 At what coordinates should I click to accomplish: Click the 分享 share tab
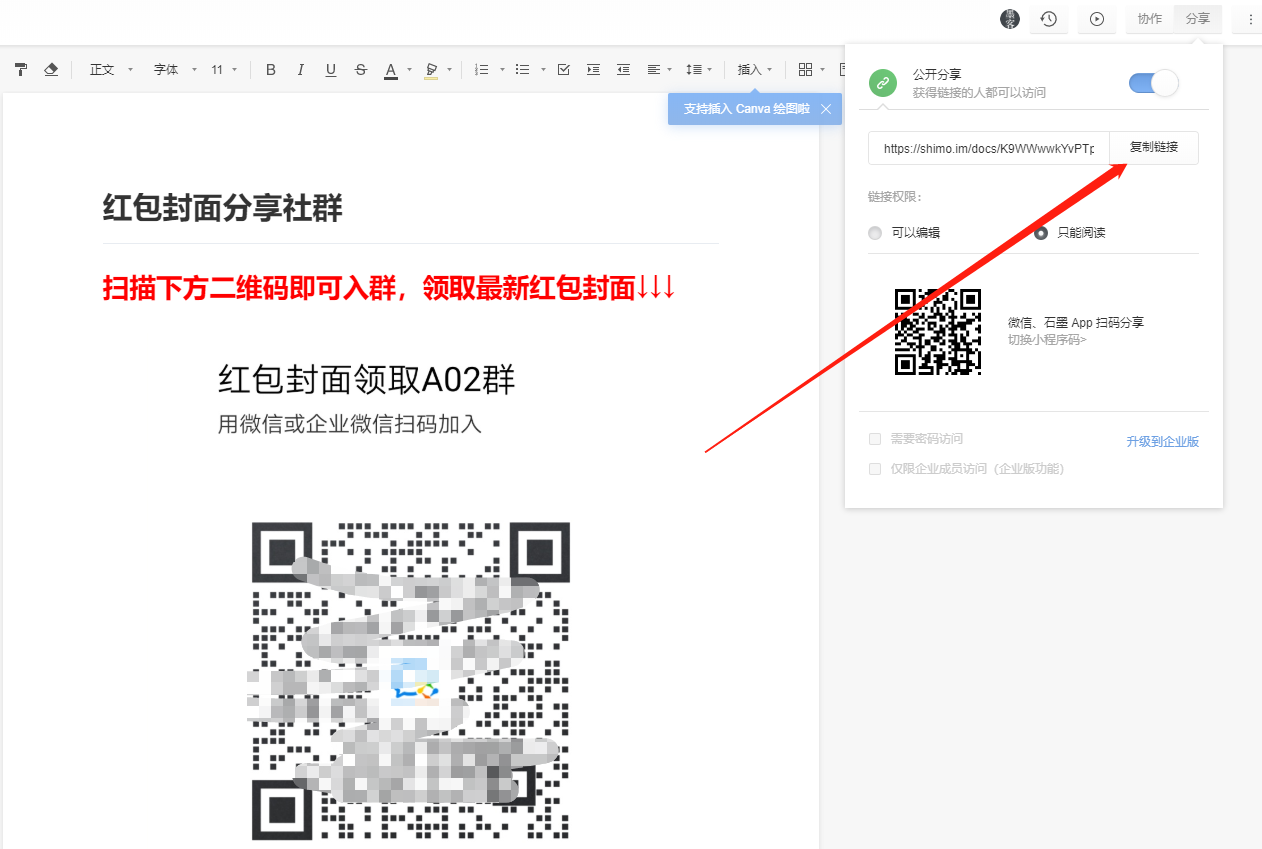[1197, 19]
